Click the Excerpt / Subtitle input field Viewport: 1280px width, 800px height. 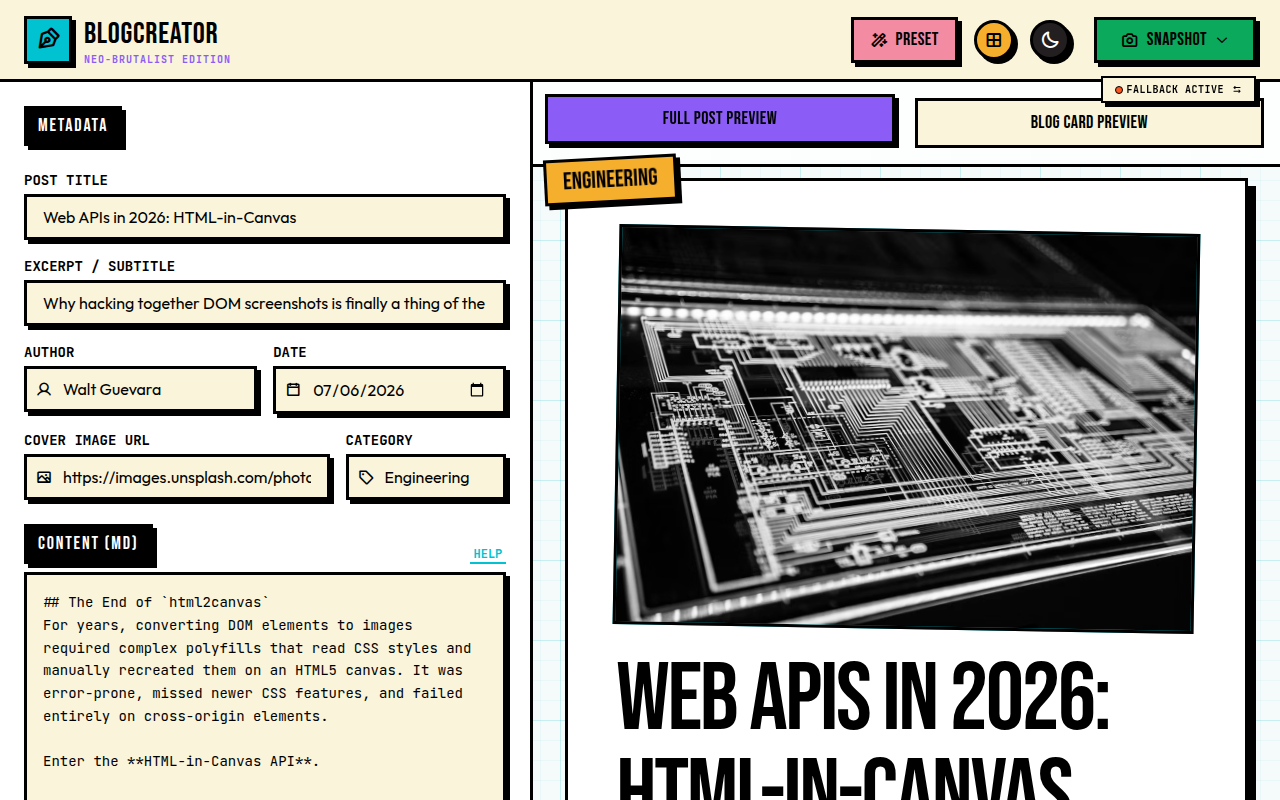coord(265,303)
